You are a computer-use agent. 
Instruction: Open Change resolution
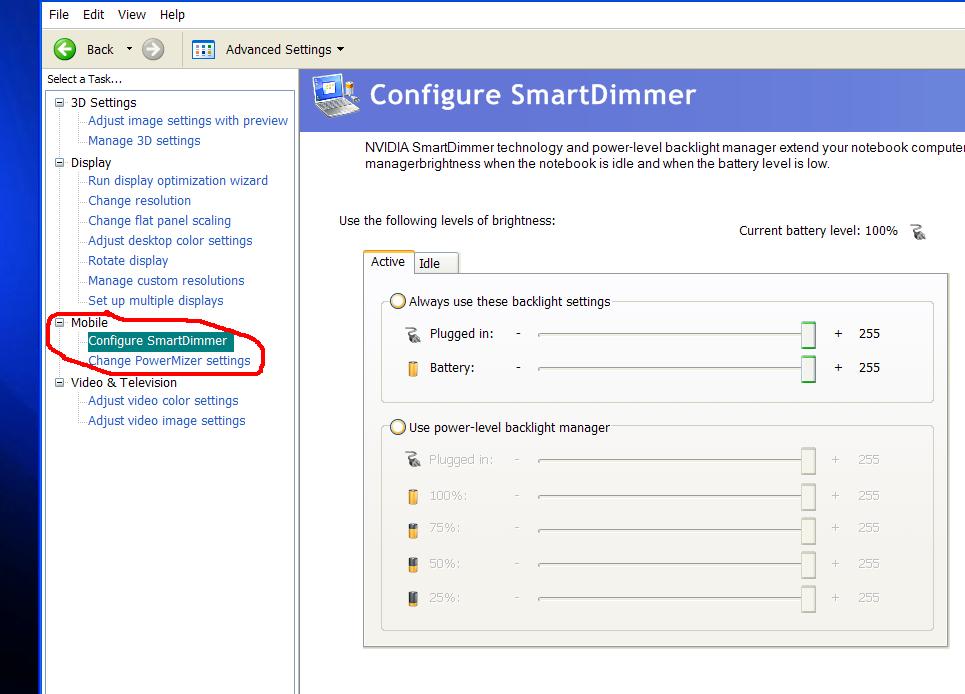139,201
